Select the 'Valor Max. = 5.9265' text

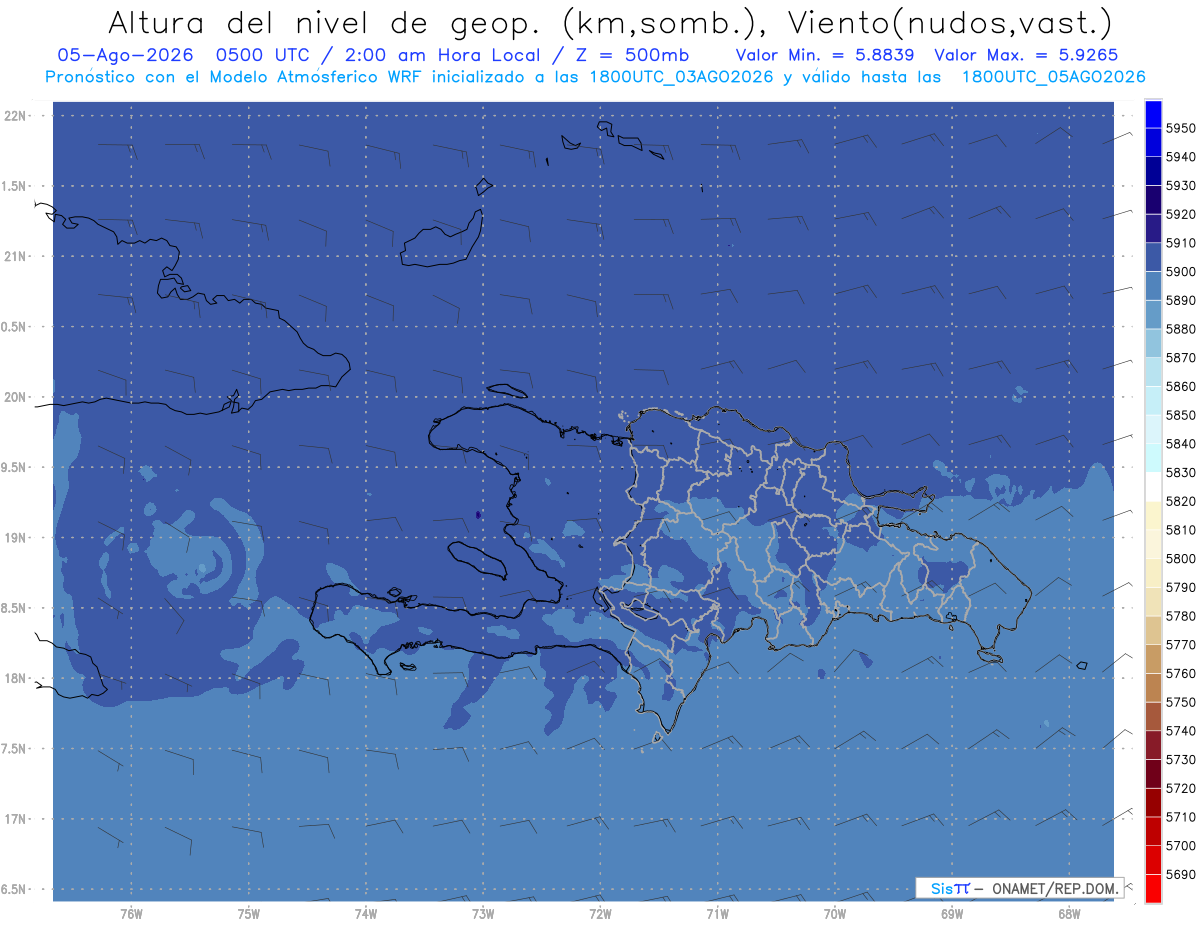tap(1025, 55)
